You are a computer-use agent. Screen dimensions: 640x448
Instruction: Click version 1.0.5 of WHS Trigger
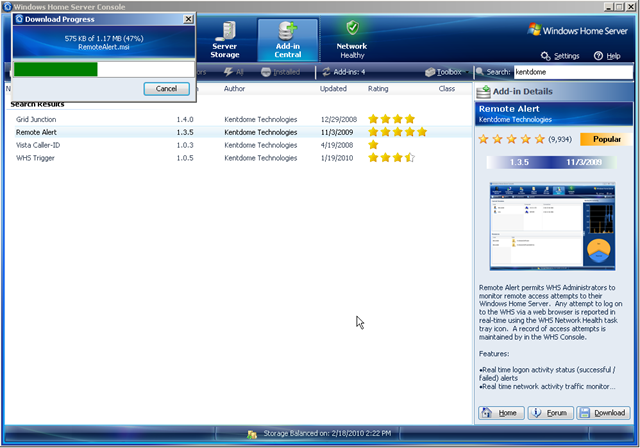point(185,158)
